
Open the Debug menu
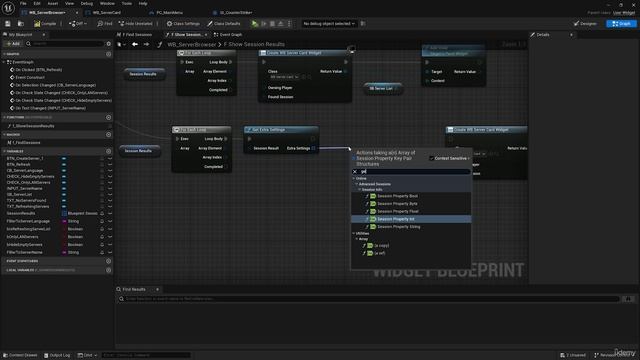click(87, 3)
